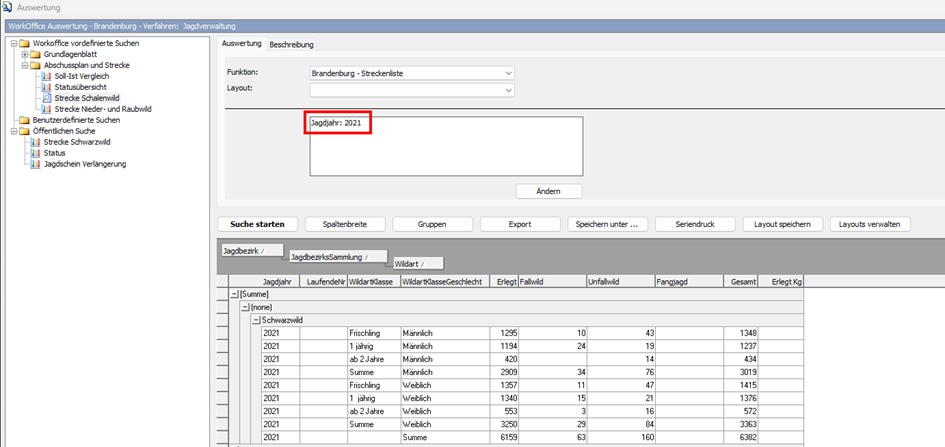945x447 pixels.
Task: Open the Funktion dropdown list
Action: click(509, 73)
